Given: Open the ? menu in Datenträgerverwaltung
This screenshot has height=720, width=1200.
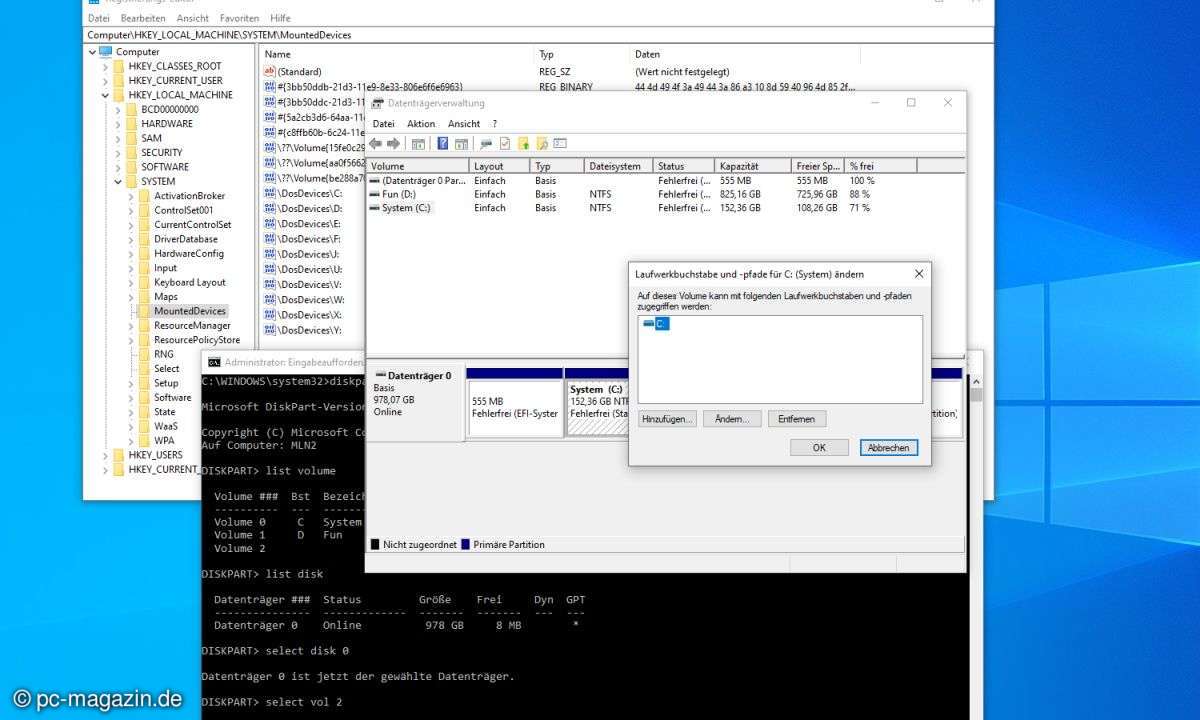Looking at the screenshot, I should coord(494,124).
